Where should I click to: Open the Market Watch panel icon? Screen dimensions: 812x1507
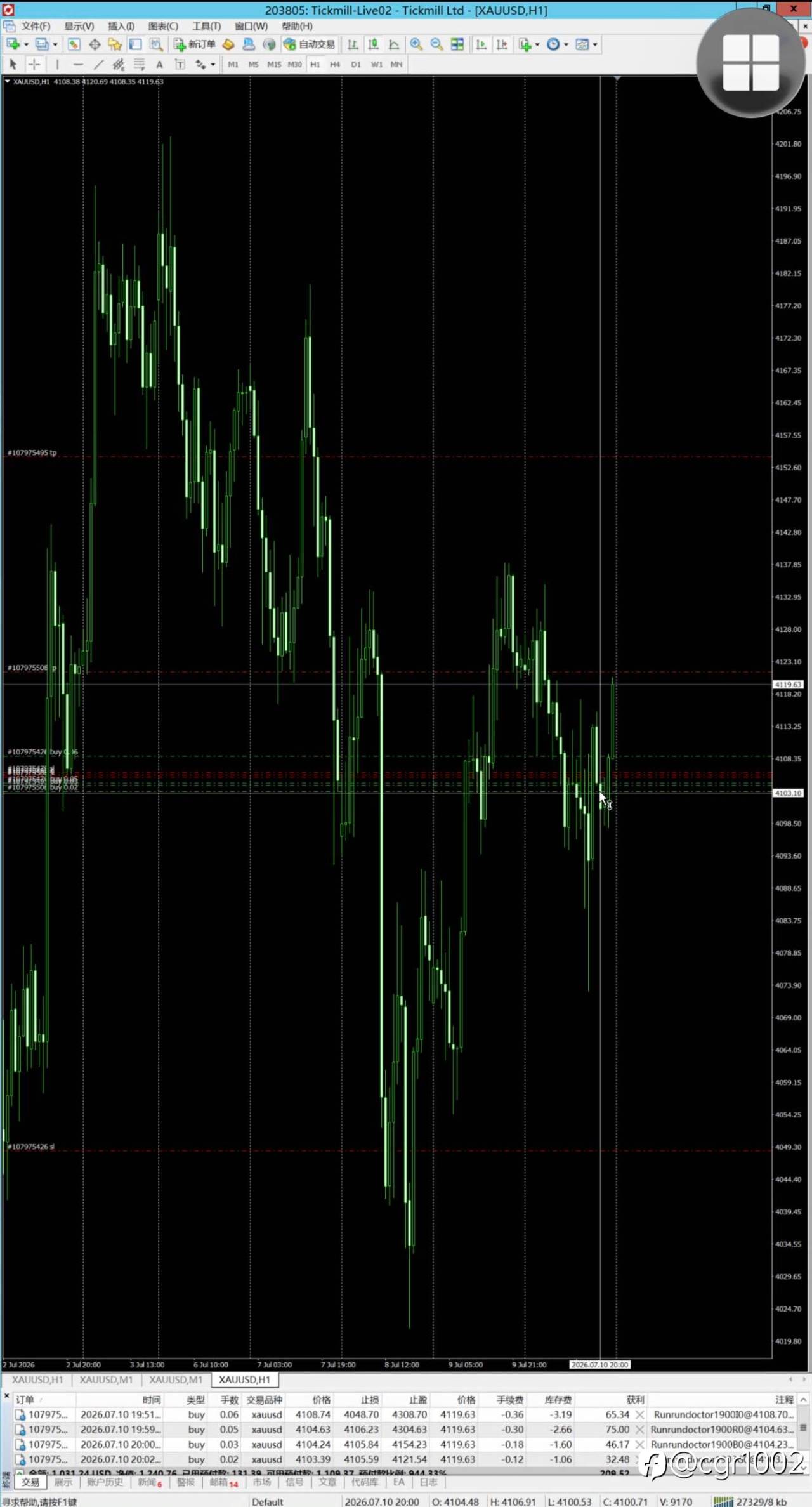(x=74, y=44)
